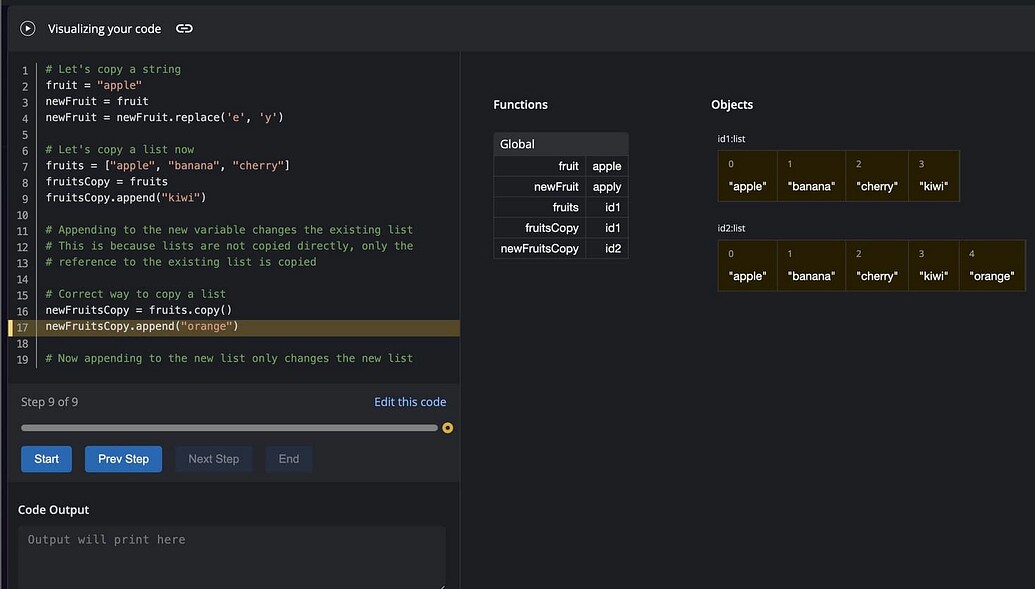Screen dimensions: 1035x589
Task: Click the play circle icon in the header
Action: (x=27, y=28)
